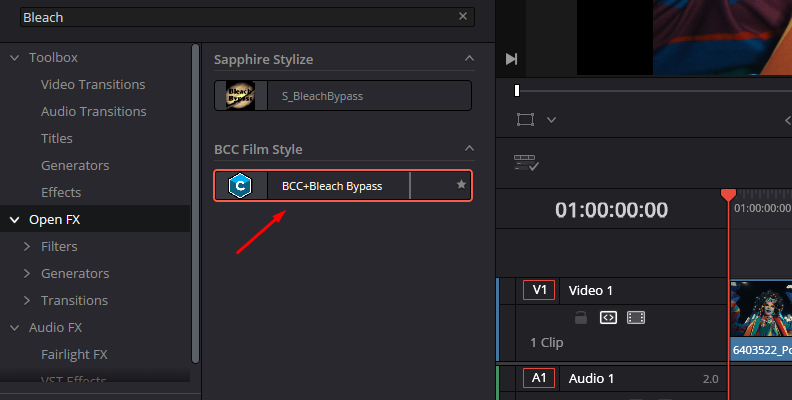Screen dimensions: 792x400
Task: Select the V1 track destination button
Action: [x=539, y=290]
